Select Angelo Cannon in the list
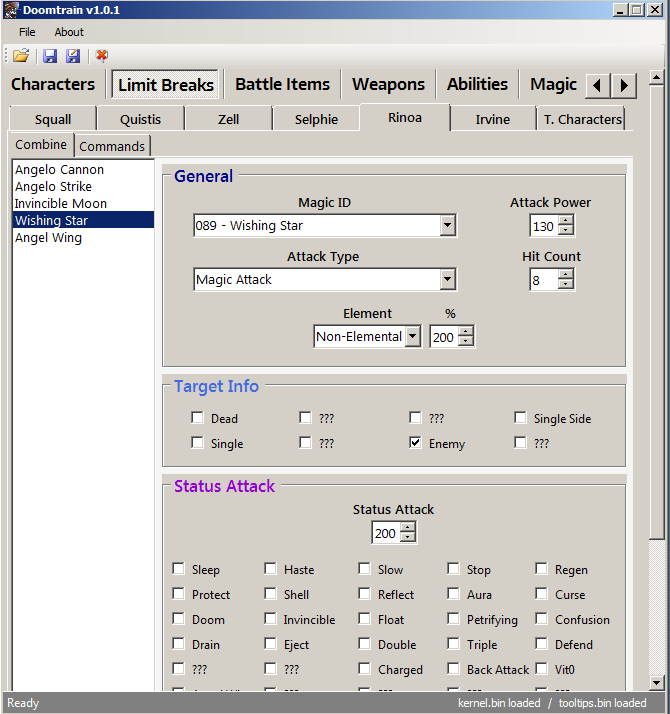Screen dimensions: 670x714 pos(83,169)
